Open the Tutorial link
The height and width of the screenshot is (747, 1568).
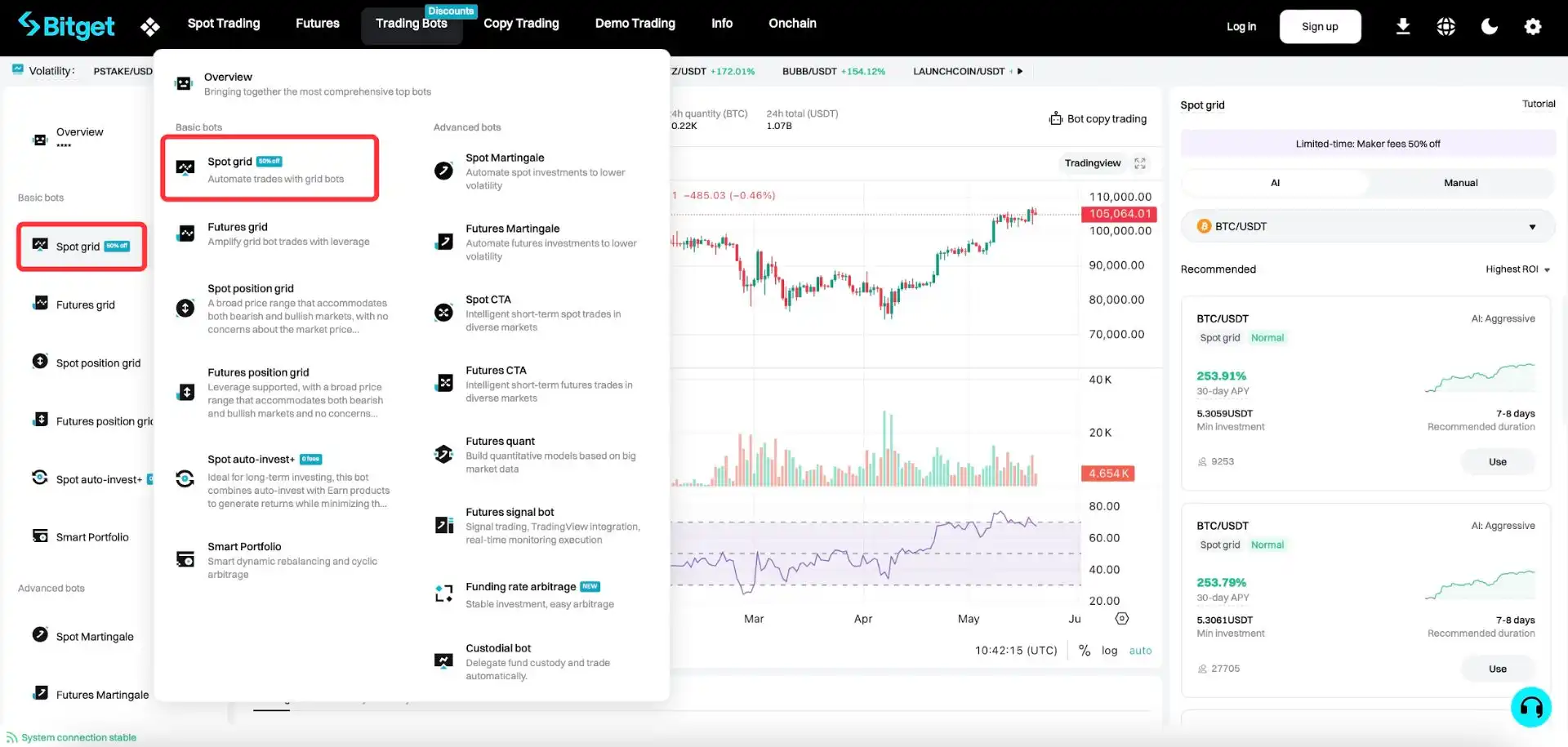click(1538, 104)
